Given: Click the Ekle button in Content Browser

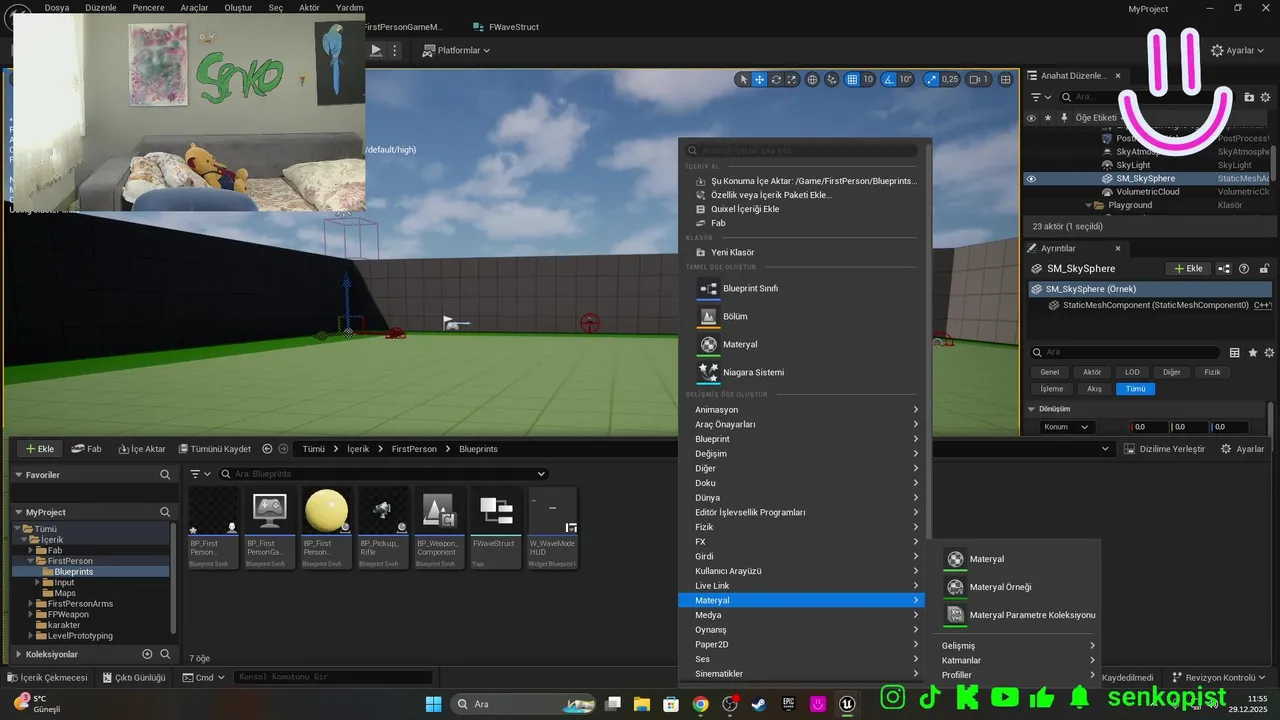Looking at the screenshot, I should (x=40, y=449).
